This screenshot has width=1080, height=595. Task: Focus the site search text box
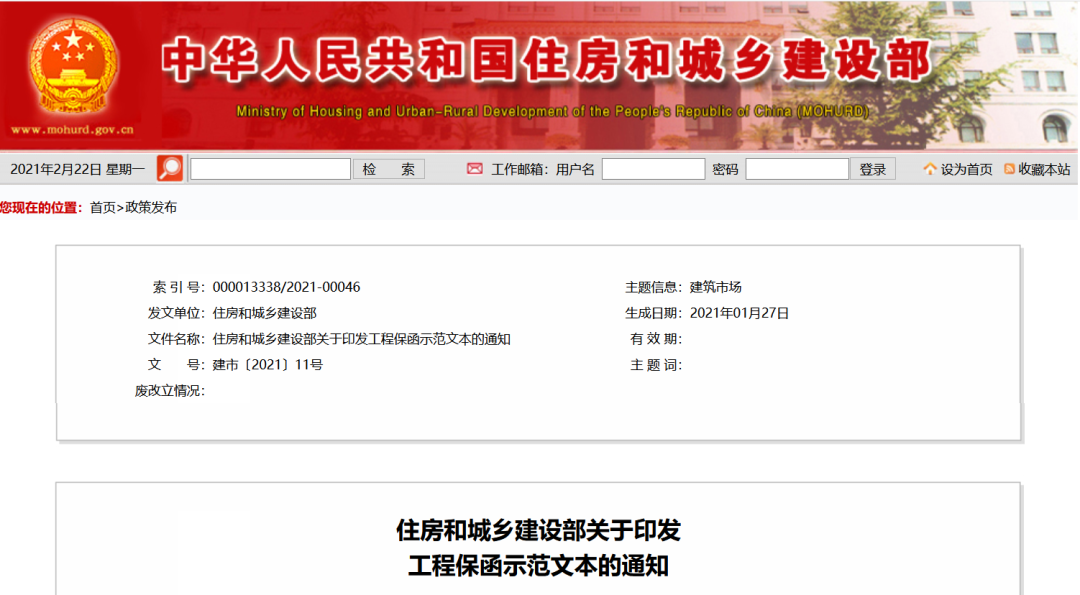(270, 169)
